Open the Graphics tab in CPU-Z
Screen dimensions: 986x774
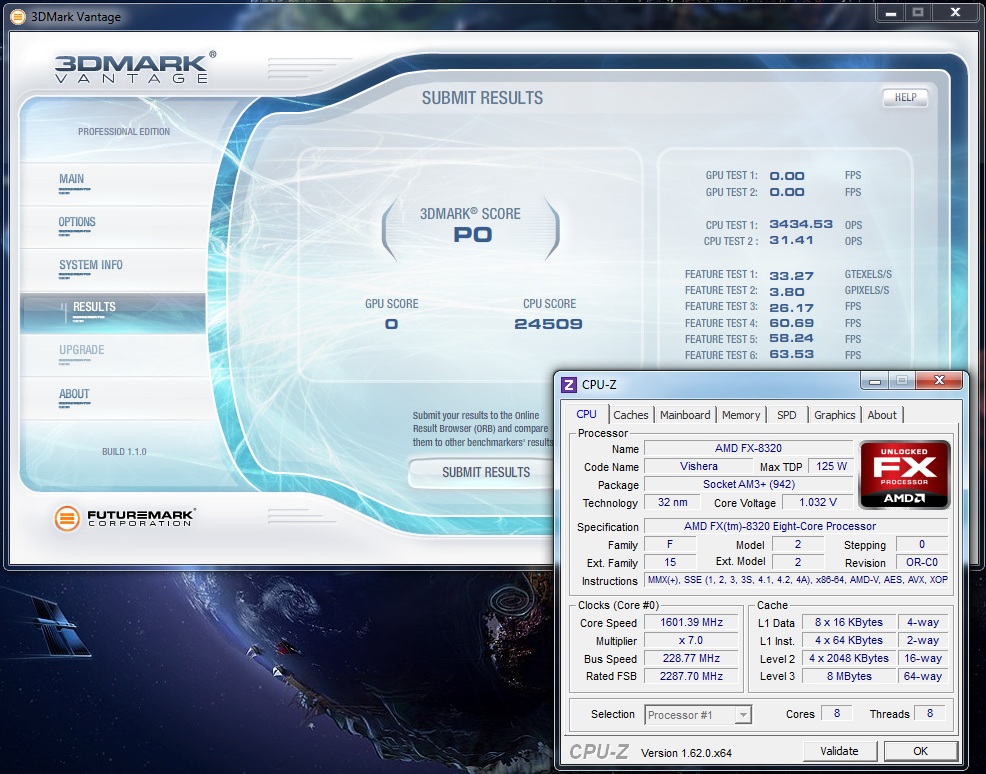click(834, 415)
